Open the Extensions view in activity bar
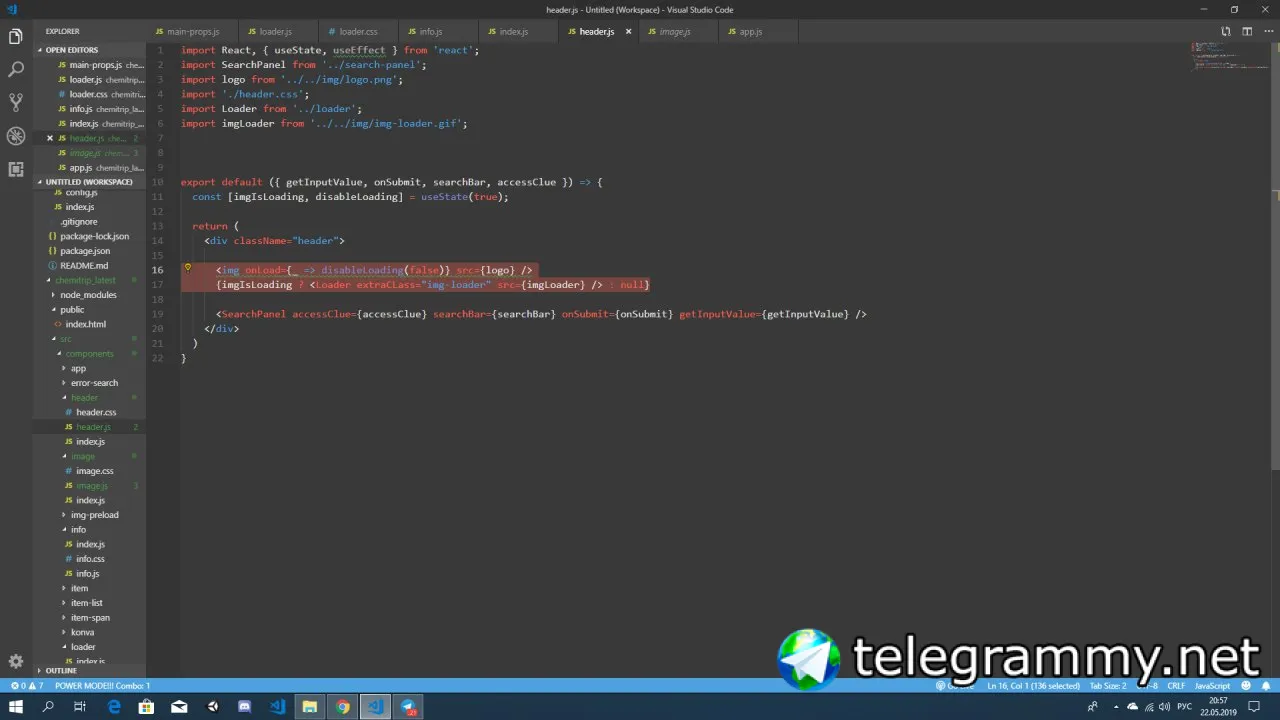Screen dimensions: 1280x720 pos(15,169)
